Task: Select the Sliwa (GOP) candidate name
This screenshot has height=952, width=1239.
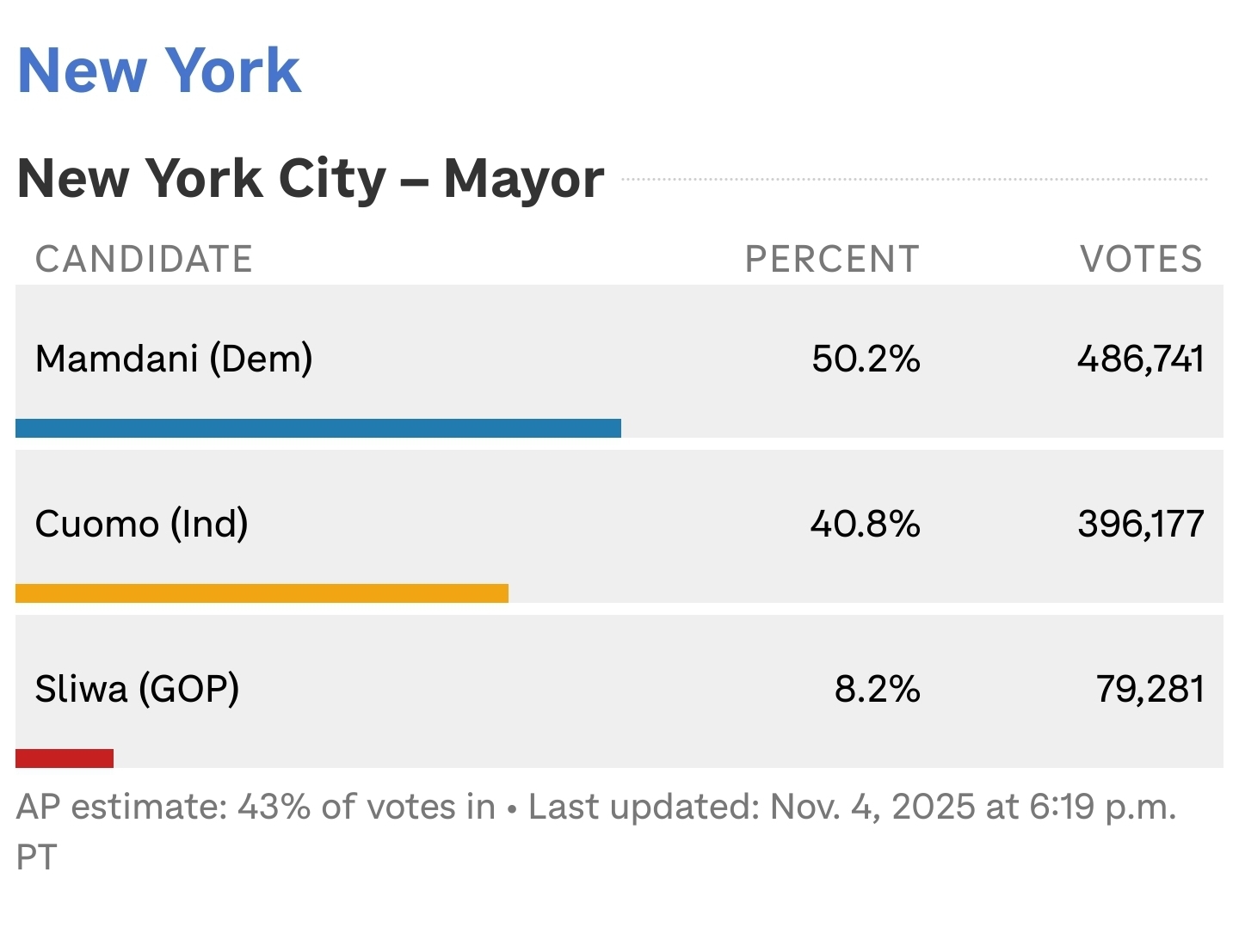Action: [x=137, y=689]
